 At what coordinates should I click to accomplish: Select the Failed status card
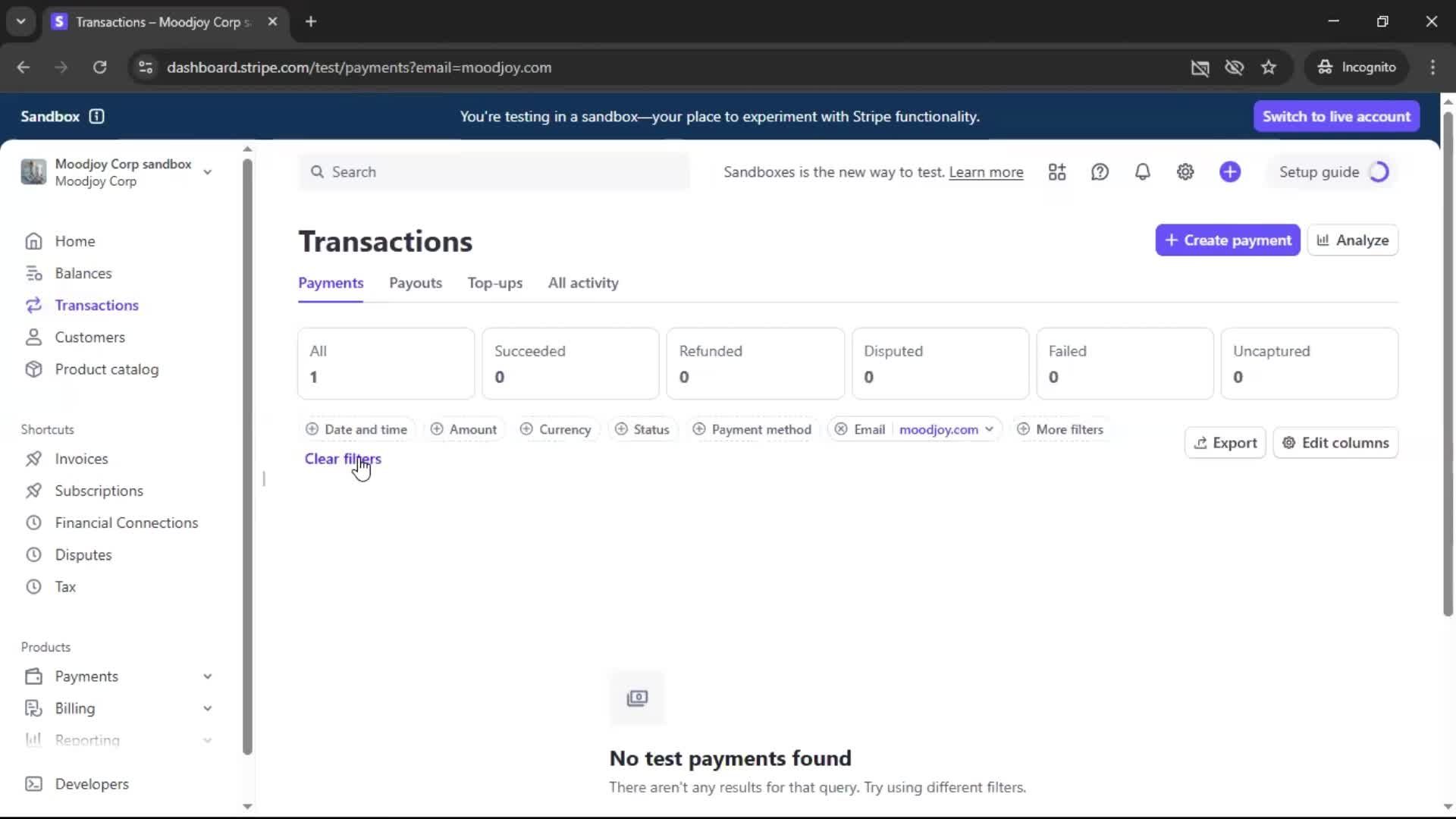(1125, 364)
